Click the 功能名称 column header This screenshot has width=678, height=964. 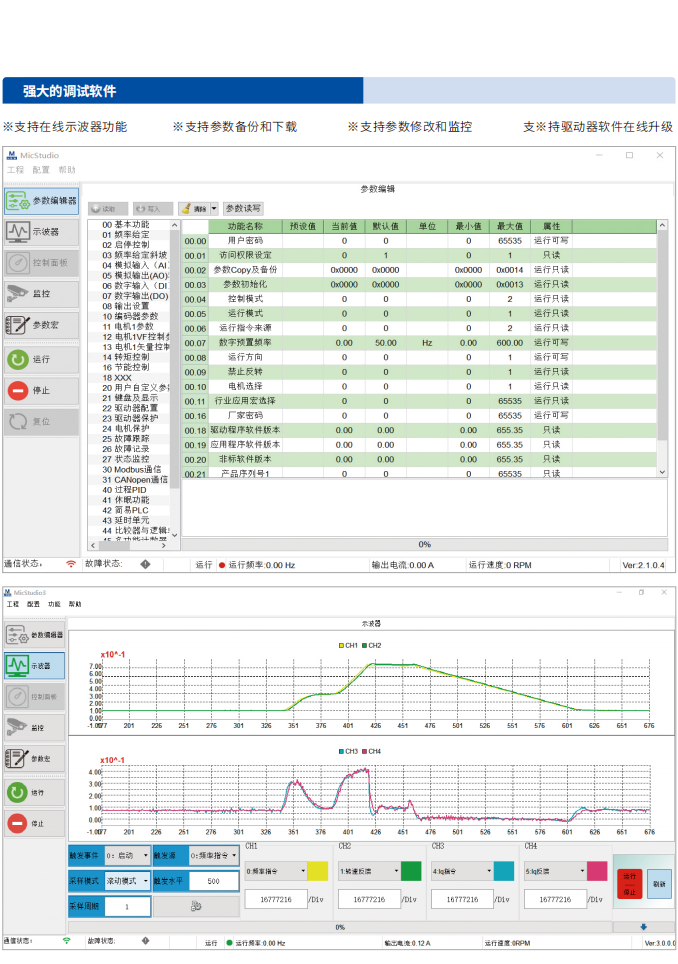245,226
